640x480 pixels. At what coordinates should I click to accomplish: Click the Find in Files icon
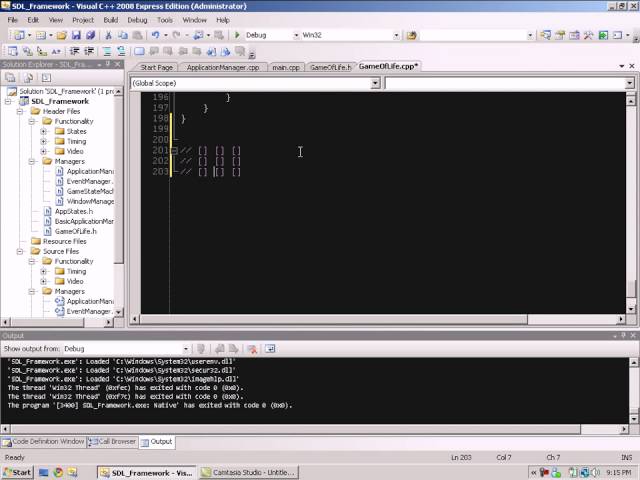click(411, 35)
